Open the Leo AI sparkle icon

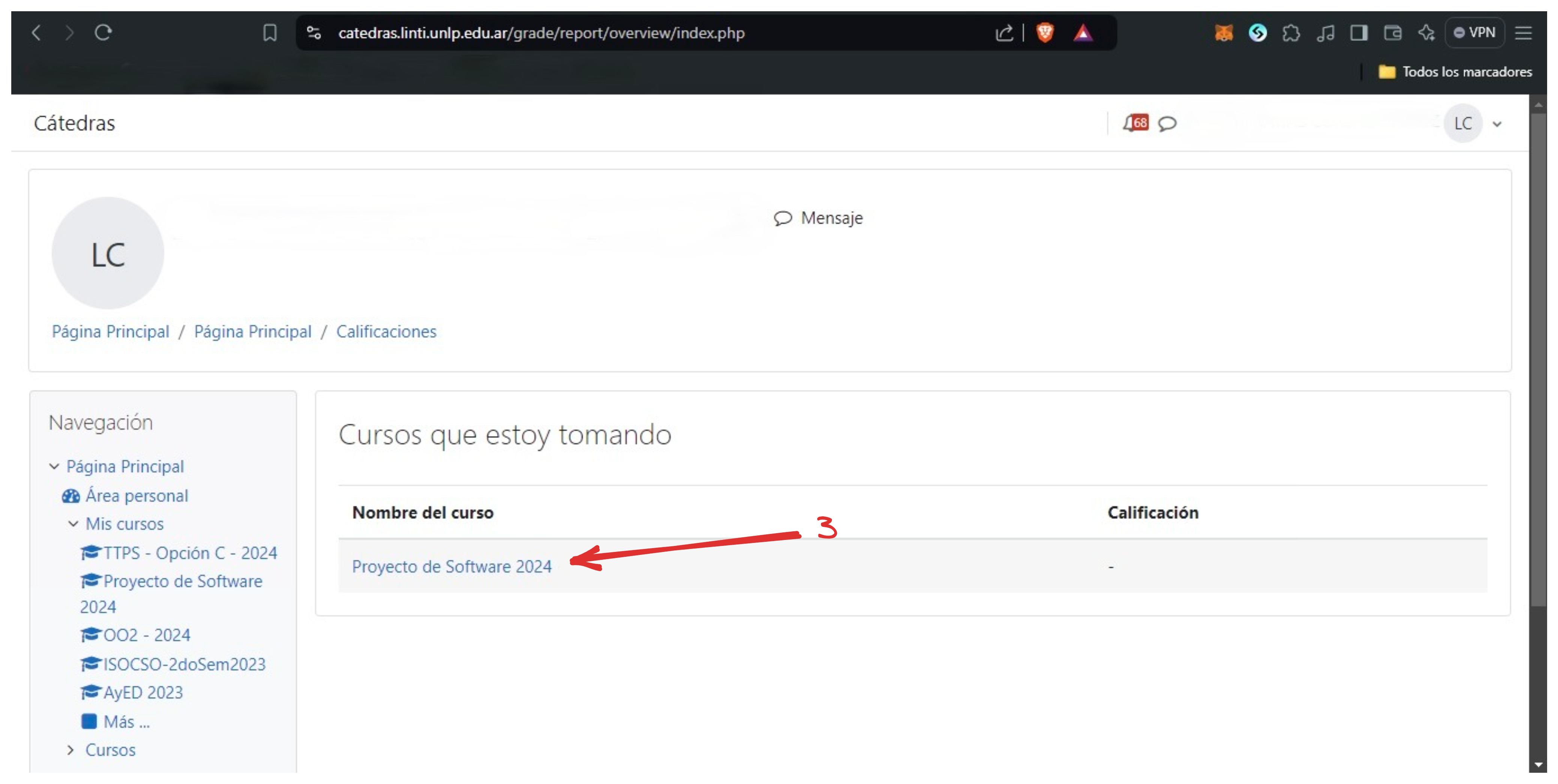point(1426,33)
